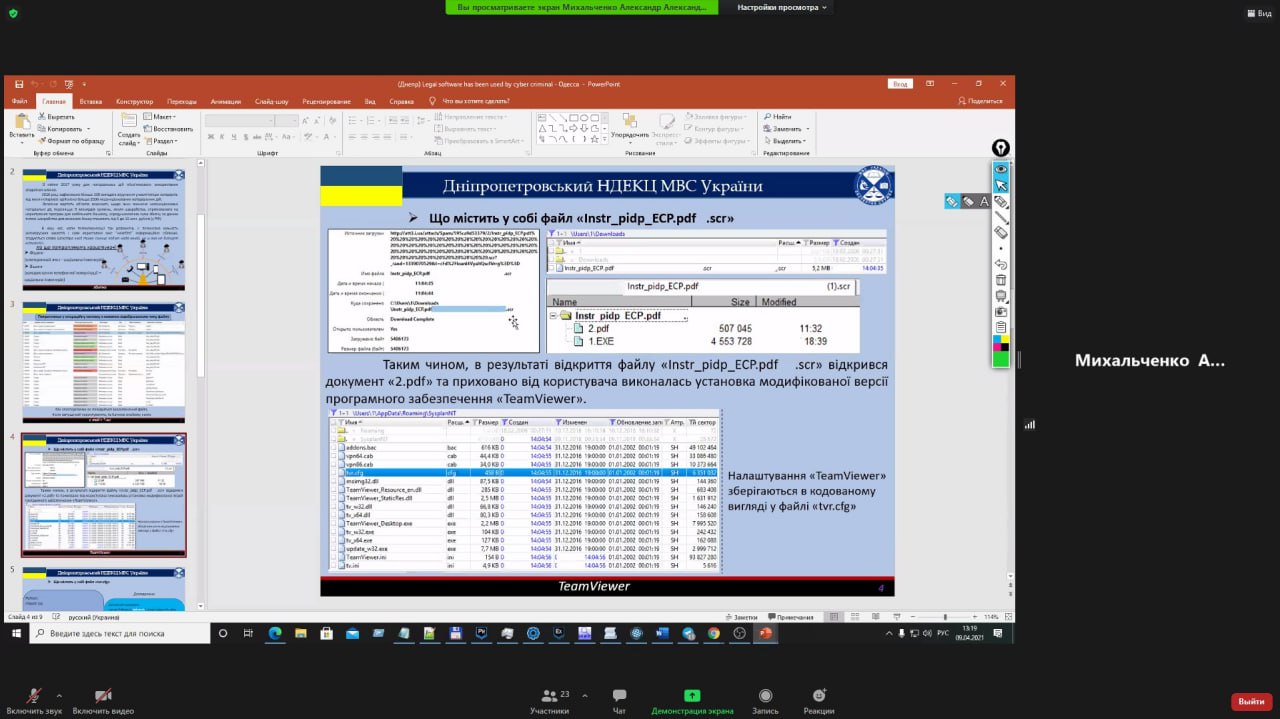Click the Вход sign-in button
This screenshot has height=719, width=1280.
coord(900,84)
